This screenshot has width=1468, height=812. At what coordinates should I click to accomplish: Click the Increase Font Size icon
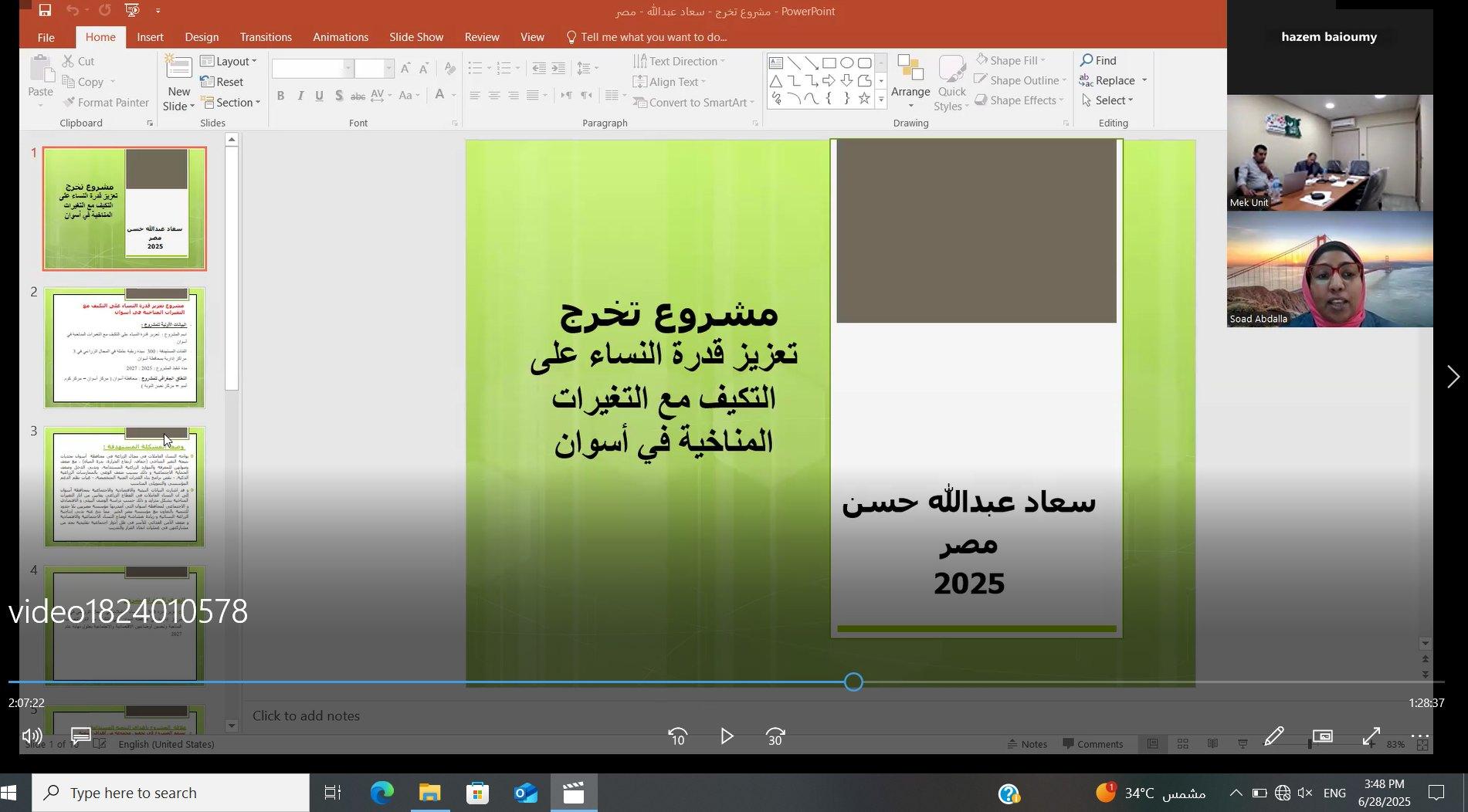pos(405,69)
